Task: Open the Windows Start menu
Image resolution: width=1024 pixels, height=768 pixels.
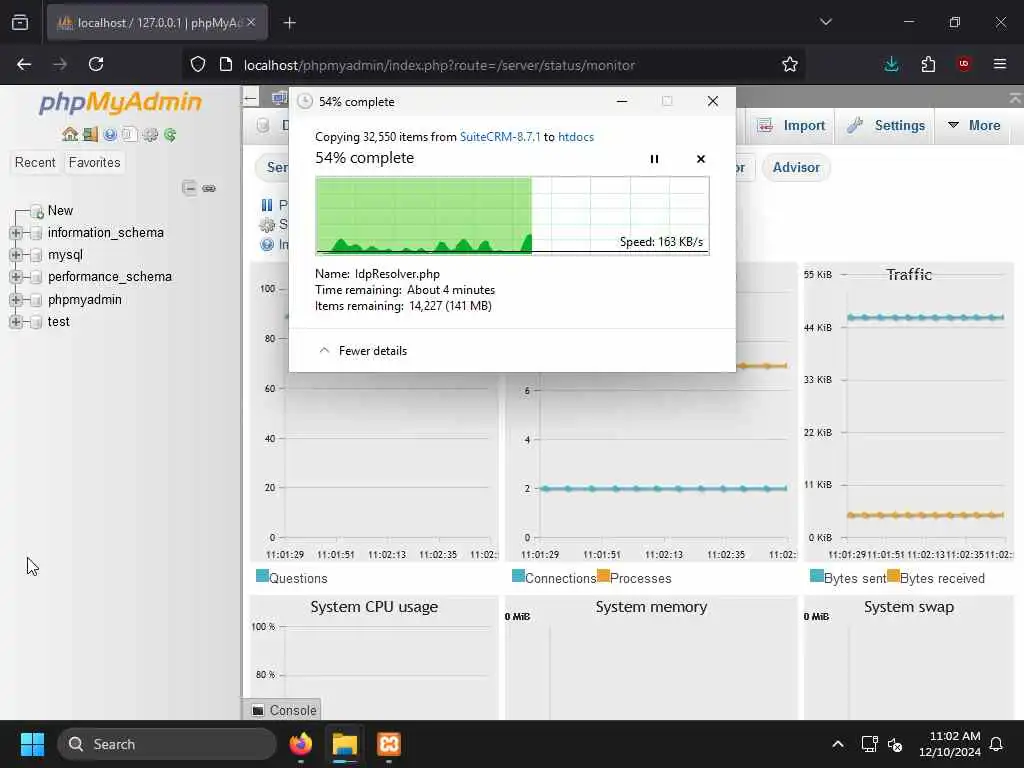Action: pos(32,744)
